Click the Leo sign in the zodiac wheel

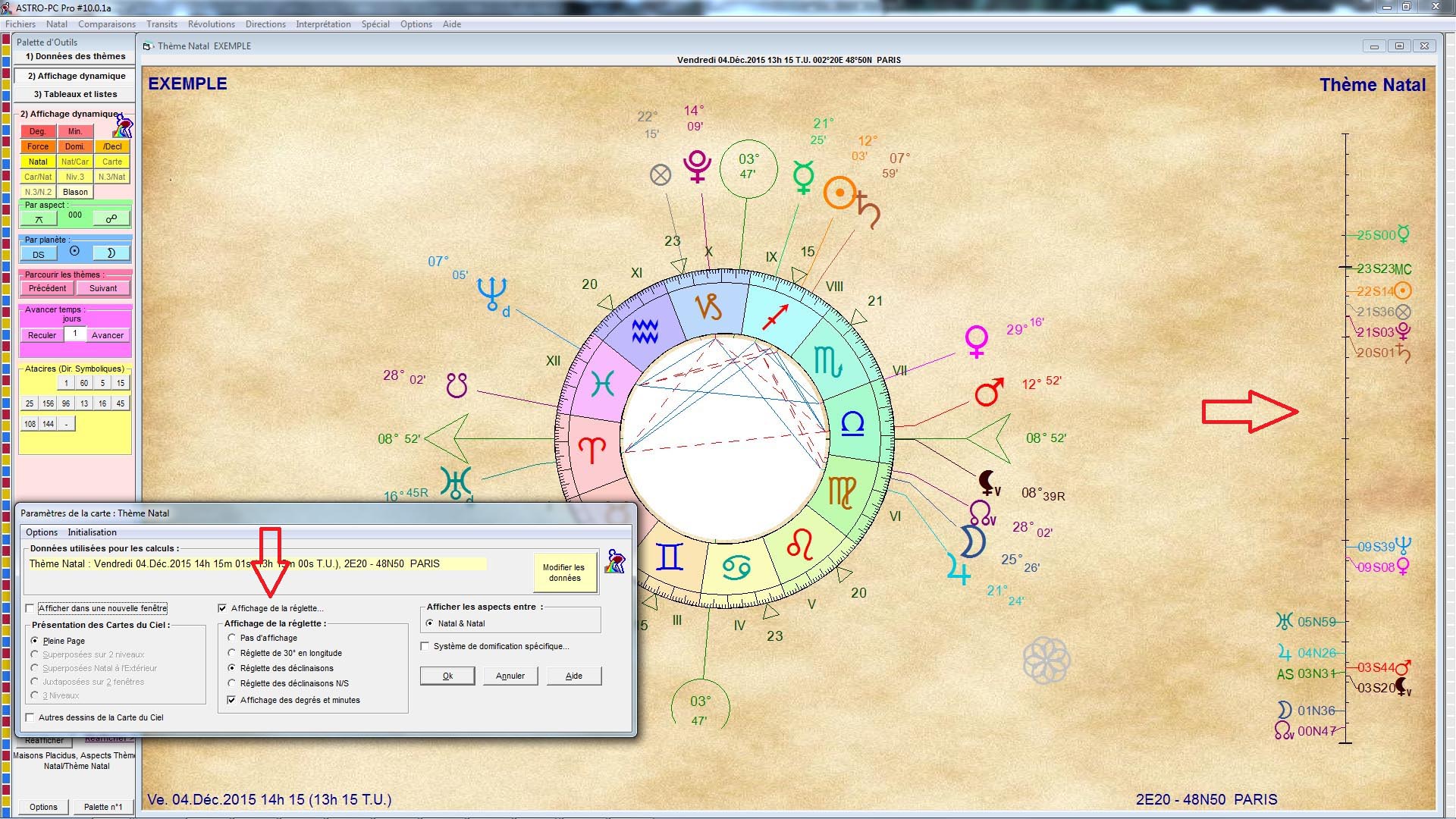[x=800, y=544]
